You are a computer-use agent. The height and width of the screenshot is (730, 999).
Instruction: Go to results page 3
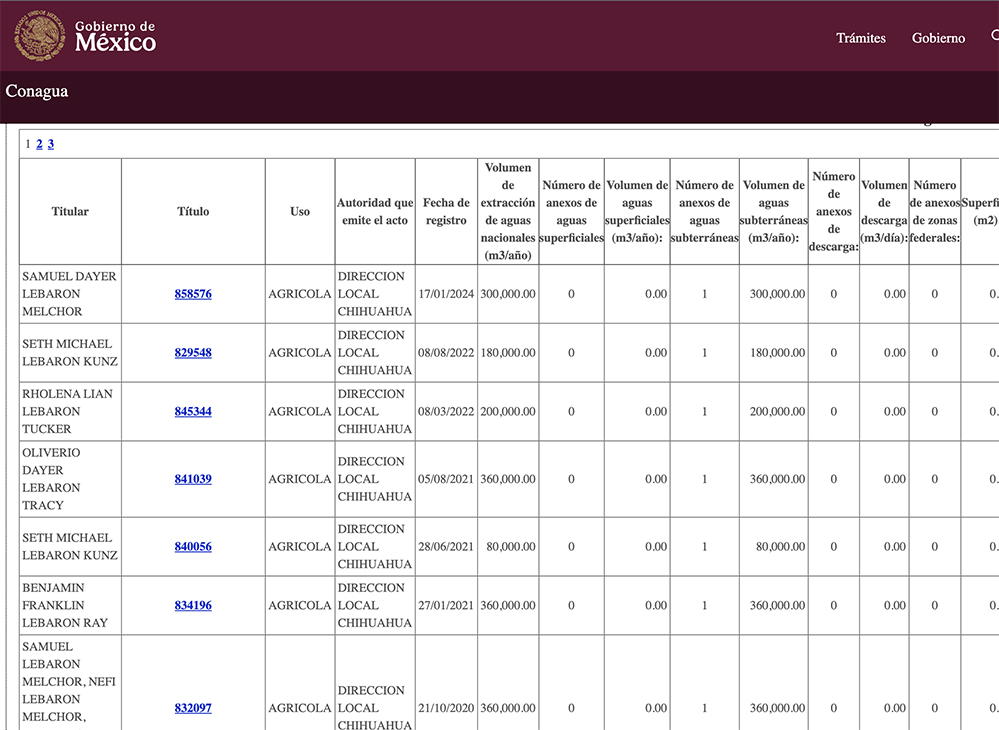pos(51,144)
